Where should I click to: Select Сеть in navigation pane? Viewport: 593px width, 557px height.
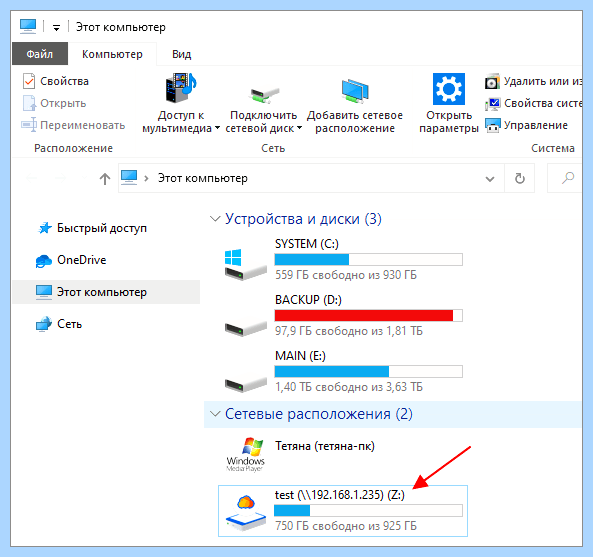(x=70, y=324)
